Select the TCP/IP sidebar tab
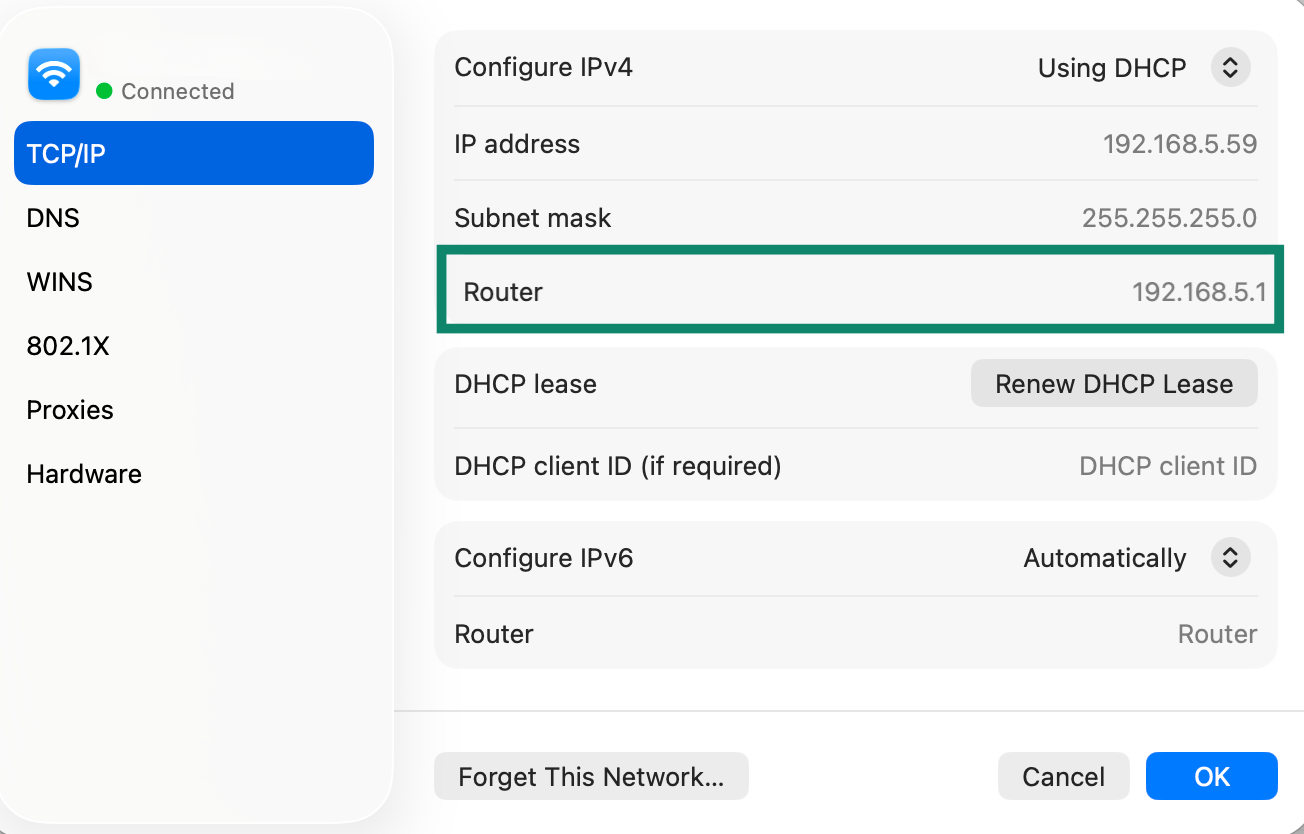Viewport: 1304px width, 834px height. click(194, 153)
